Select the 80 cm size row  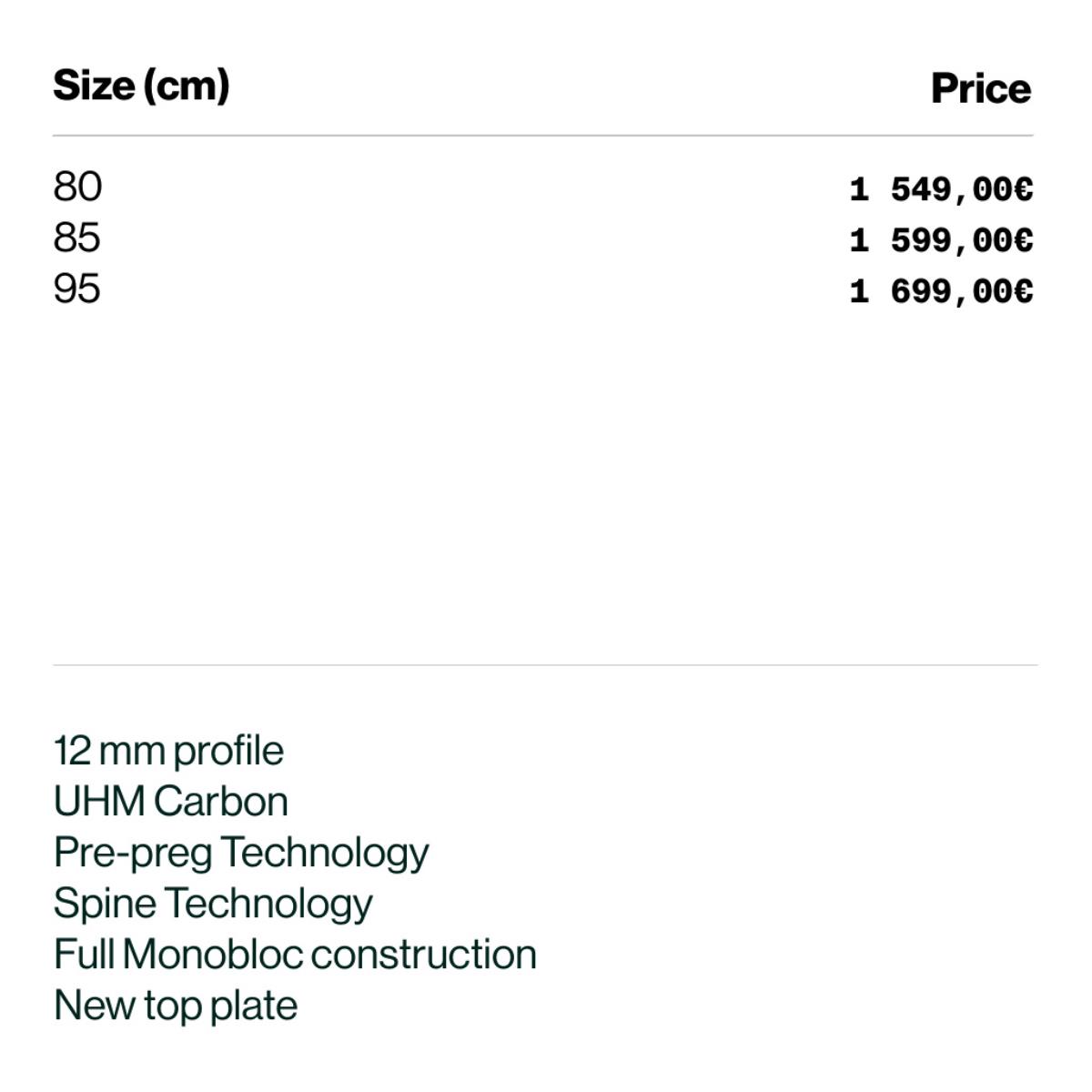tap(77, 187)
